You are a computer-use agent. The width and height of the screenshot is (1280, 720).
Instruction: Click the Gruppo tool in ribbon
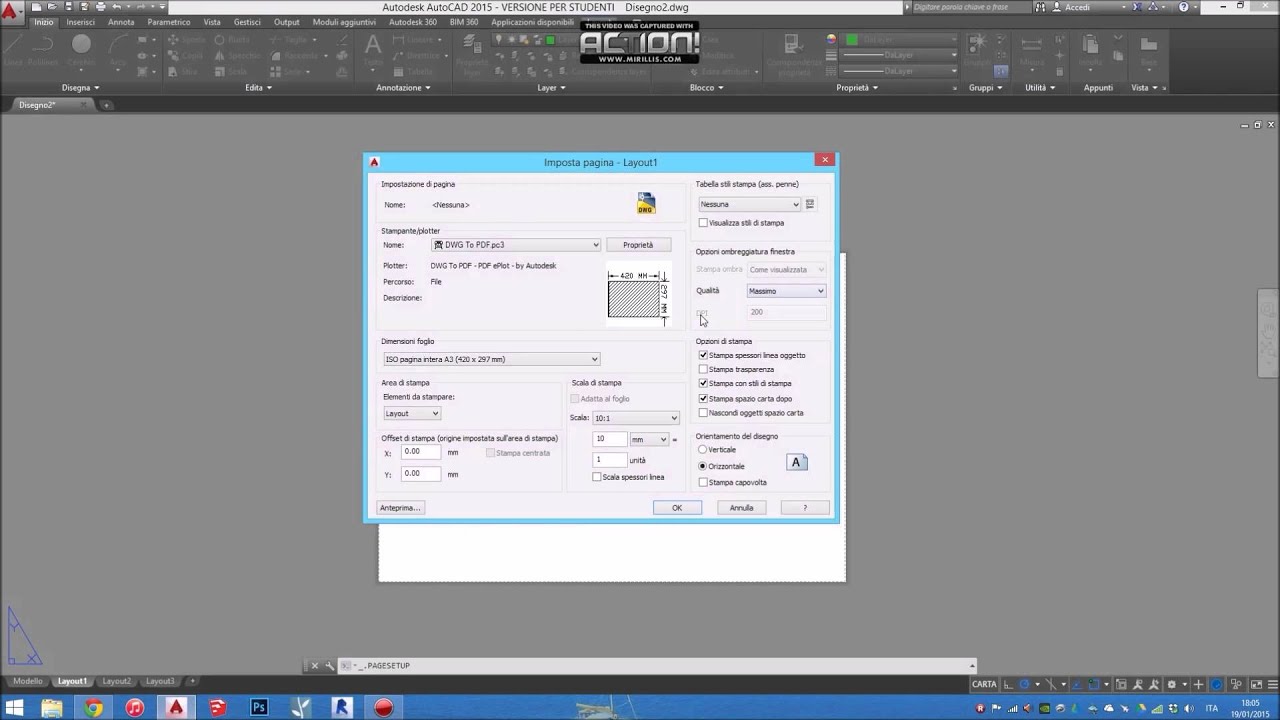coord(977,50)
